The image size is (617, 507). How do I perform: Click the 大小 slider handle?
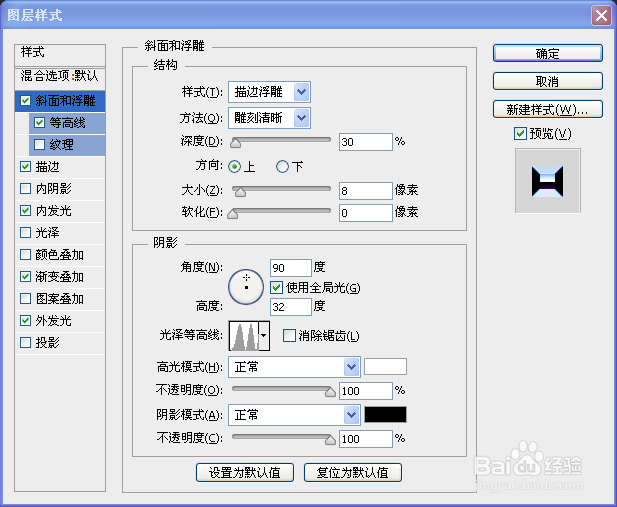point(240,192)
